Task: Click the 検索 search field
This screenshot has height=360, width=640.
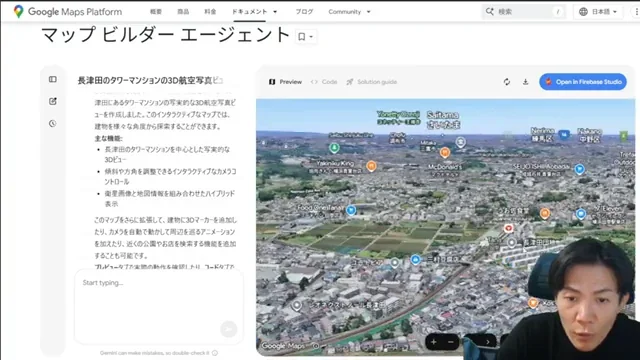Action: click(x=524, y=12)
